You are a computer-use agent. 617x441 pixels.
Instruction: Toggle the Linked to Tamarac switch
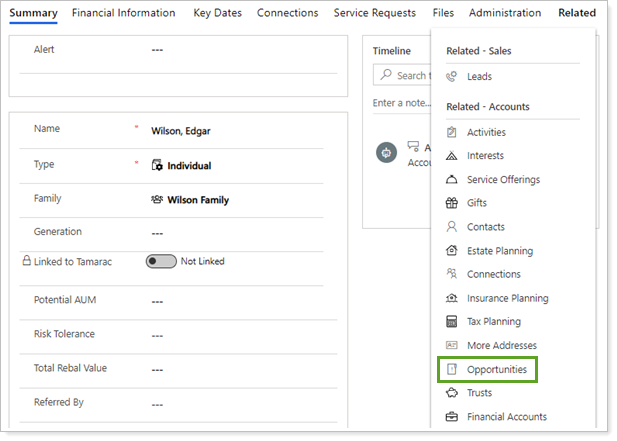click(161, 261)
